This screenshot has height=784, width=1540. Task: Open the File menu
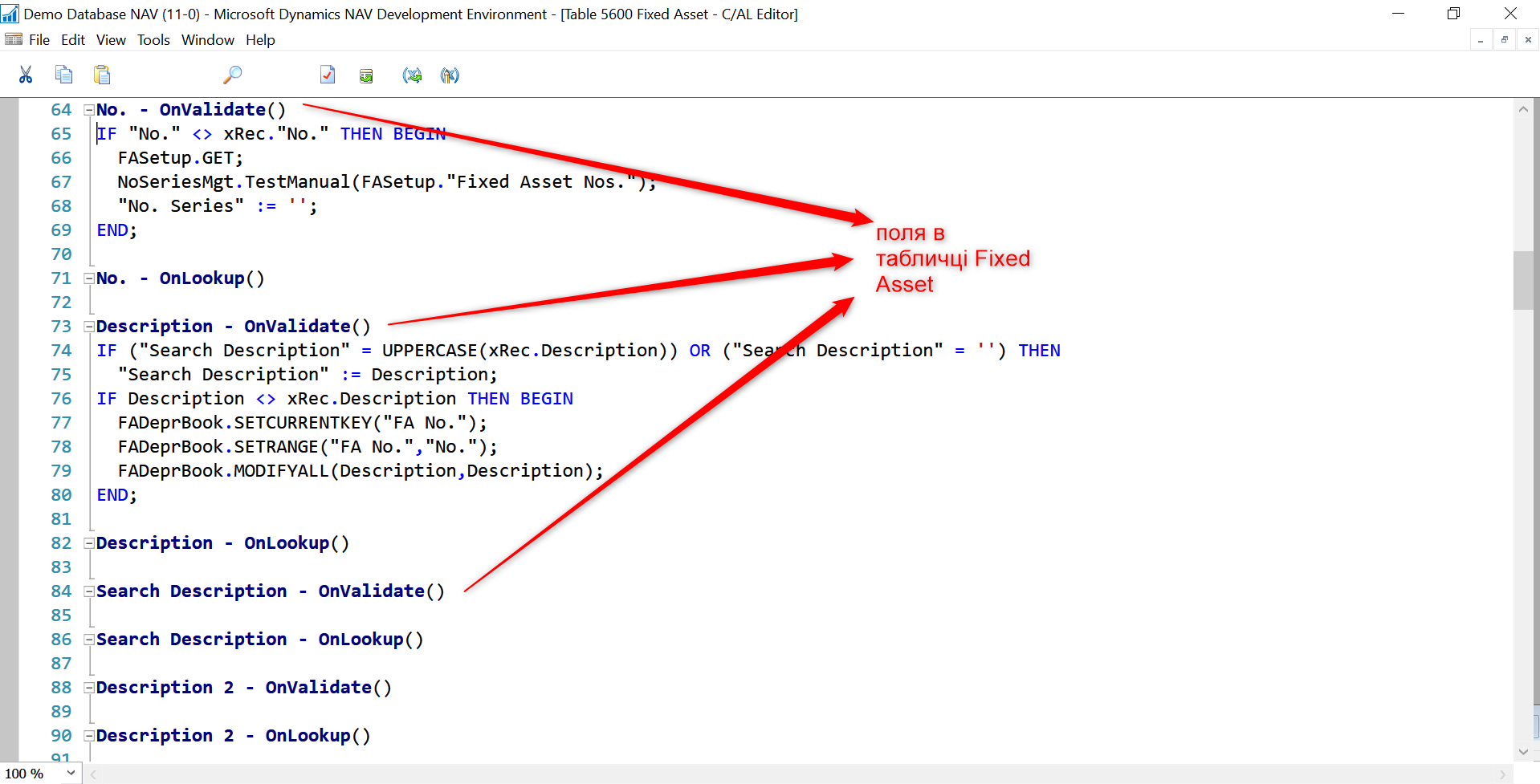click(x=39, y=40)
